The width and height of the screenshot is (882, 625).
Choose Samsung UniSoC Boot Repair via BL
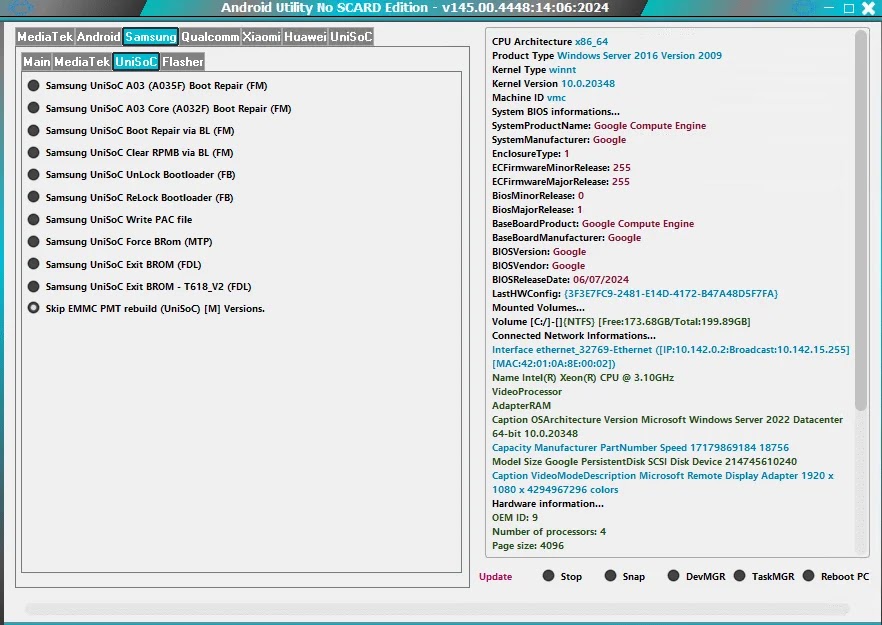[x=130, y=131]
